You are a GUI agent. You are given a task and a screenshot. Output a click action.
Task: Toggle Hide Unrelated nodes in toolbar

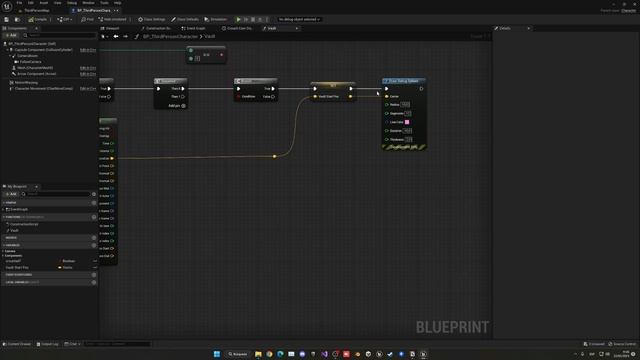click(113, 19)
